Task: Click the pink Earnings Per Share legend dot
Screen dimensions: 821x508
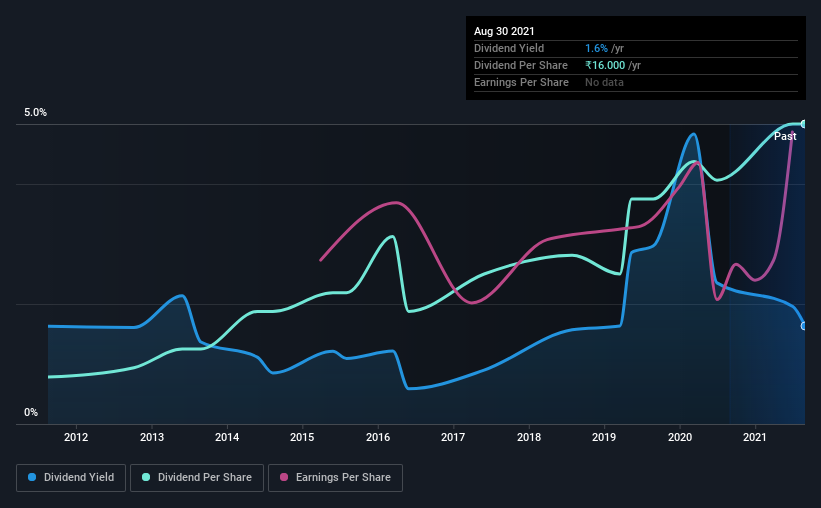Action: click(284, 477)
